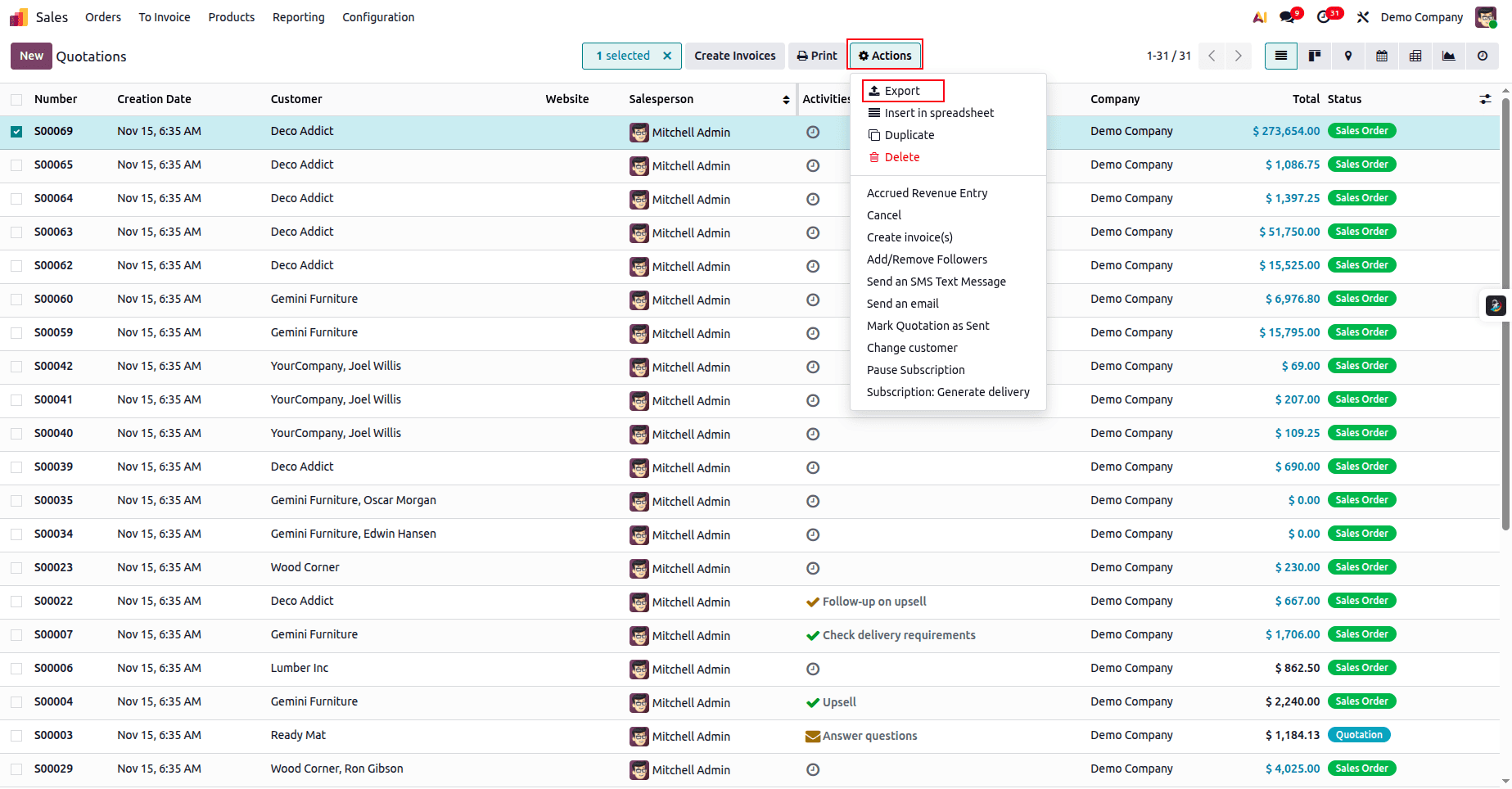Create a new quotation with New button
1512x789 pixels.
pyautogui.click(x=31, y=56)
